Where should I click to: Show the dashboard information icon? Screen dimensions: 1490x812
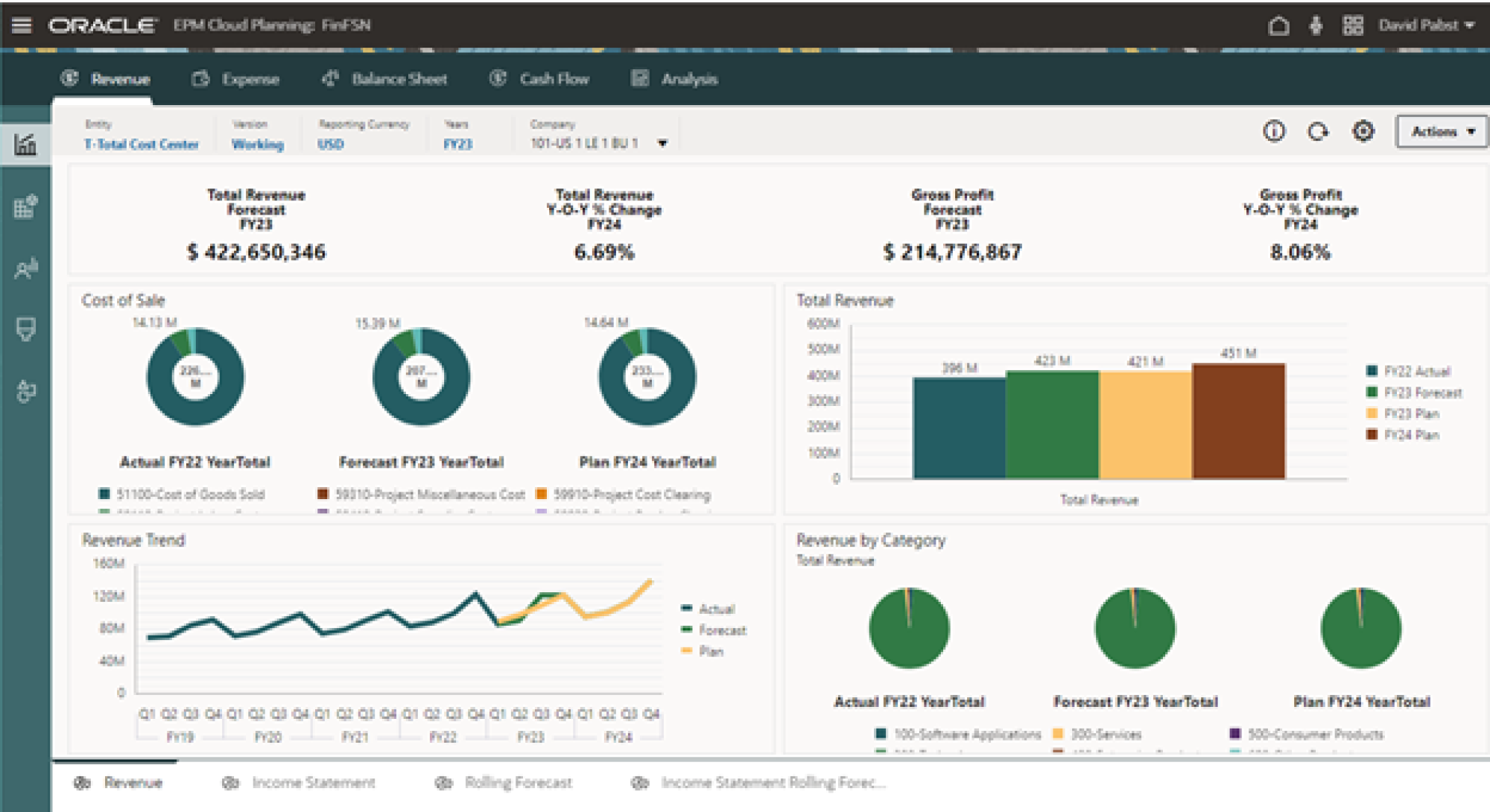tap(1274, 132)
